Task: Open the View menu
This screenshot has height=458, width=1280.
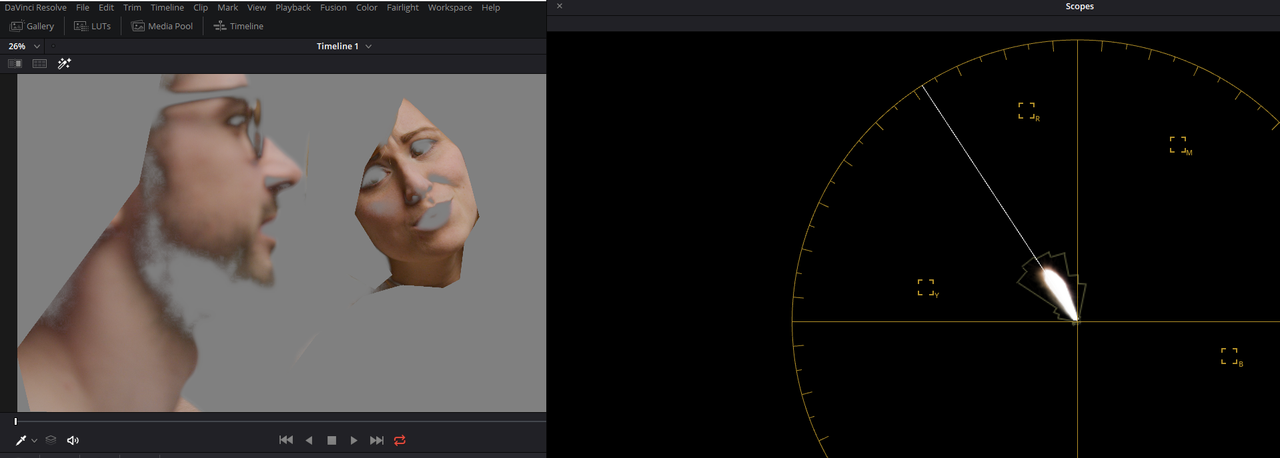Action: pyautogui.click(x=256, y=7)
